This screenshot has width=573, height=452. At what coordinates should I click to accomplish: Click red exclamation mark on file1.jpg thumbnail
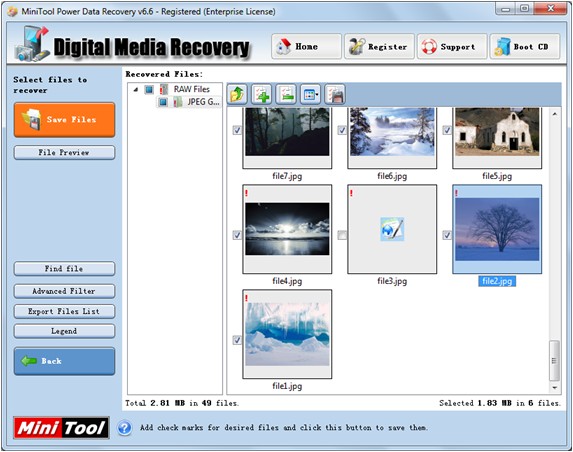tap(246, 298)
